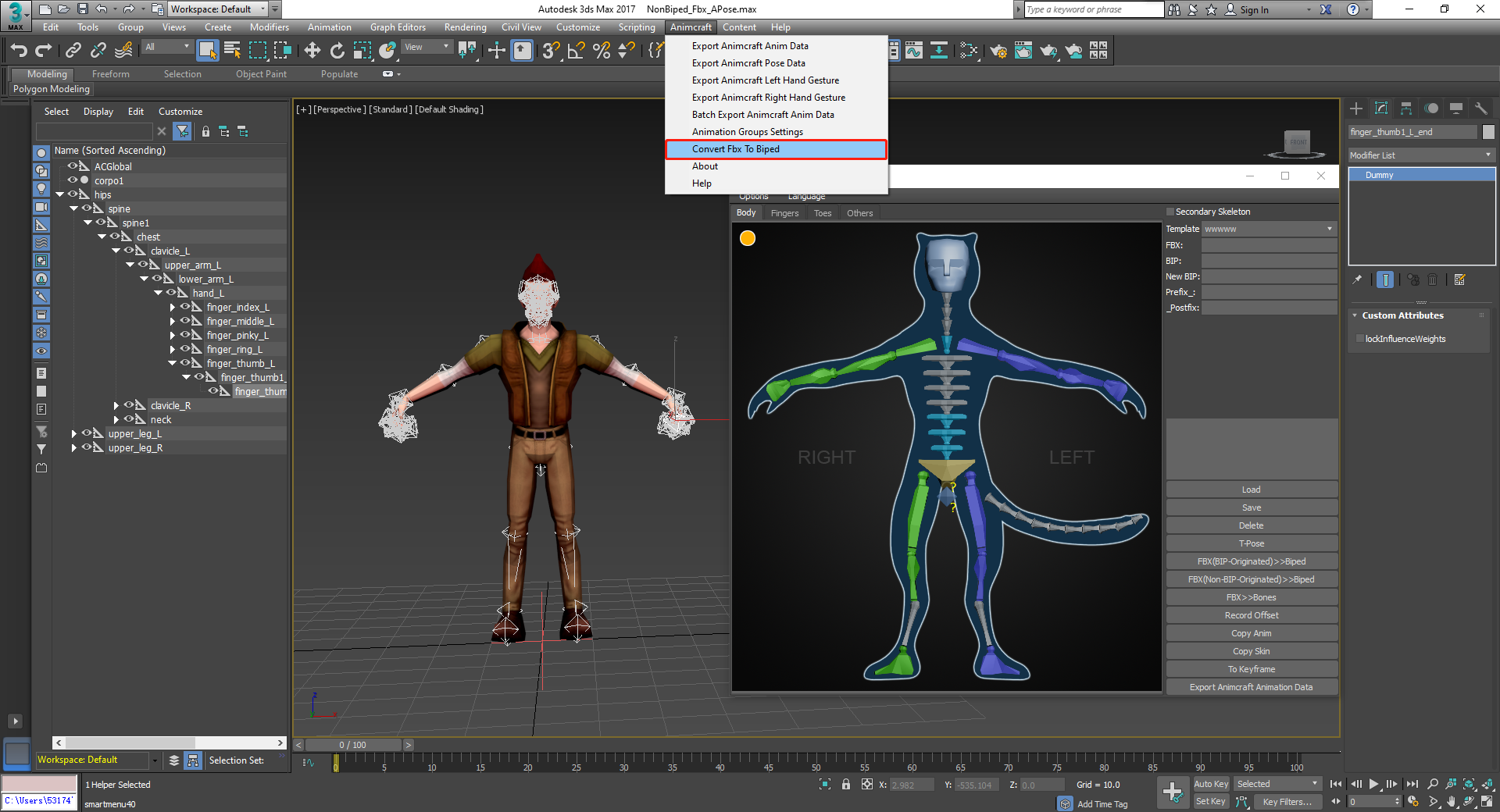This screenshot has width=1500, height=812.
Task: Toggle the Percent Snap icon
Action: pyautogui.click(x=602, y=51)
